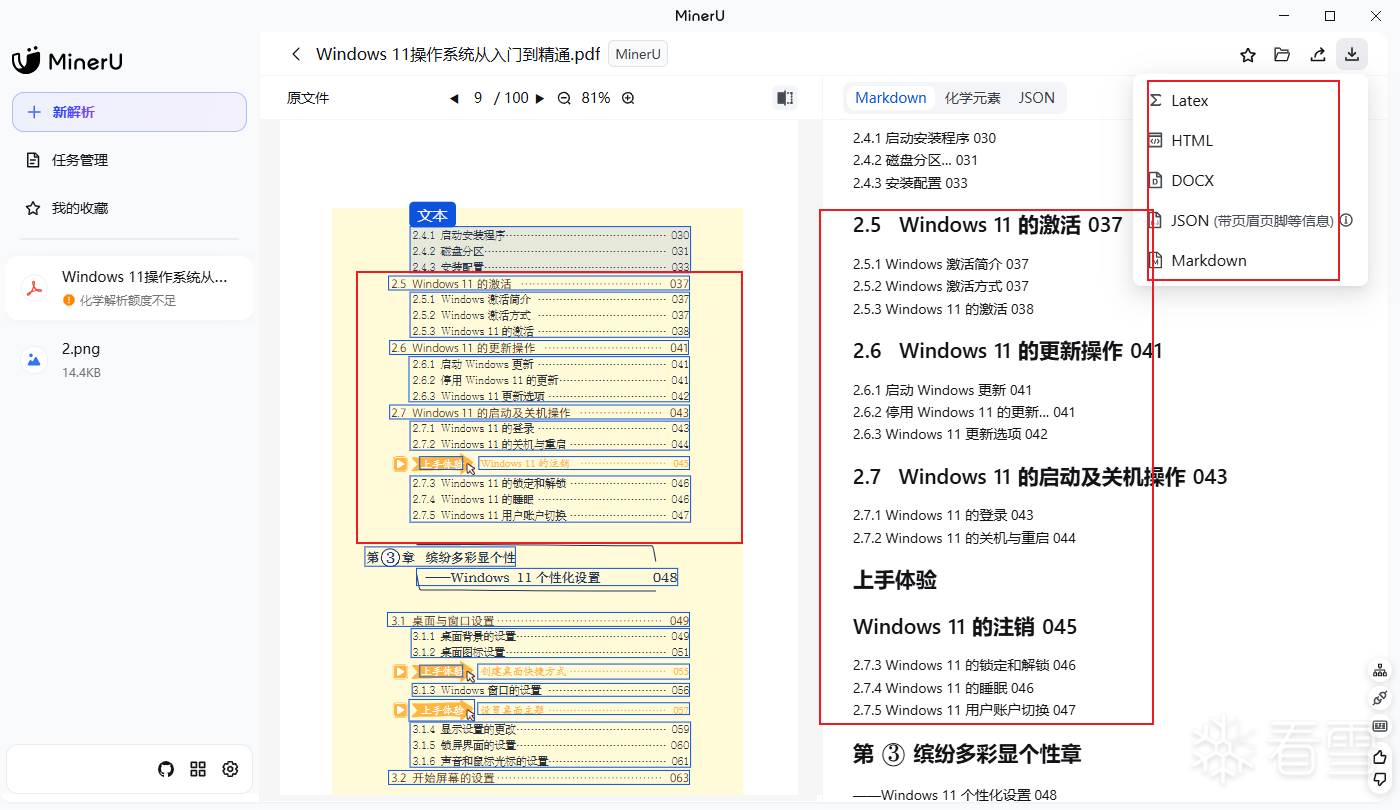Select PDF line "2.6 Windows 11 的更新操作"

pos(539,348)
